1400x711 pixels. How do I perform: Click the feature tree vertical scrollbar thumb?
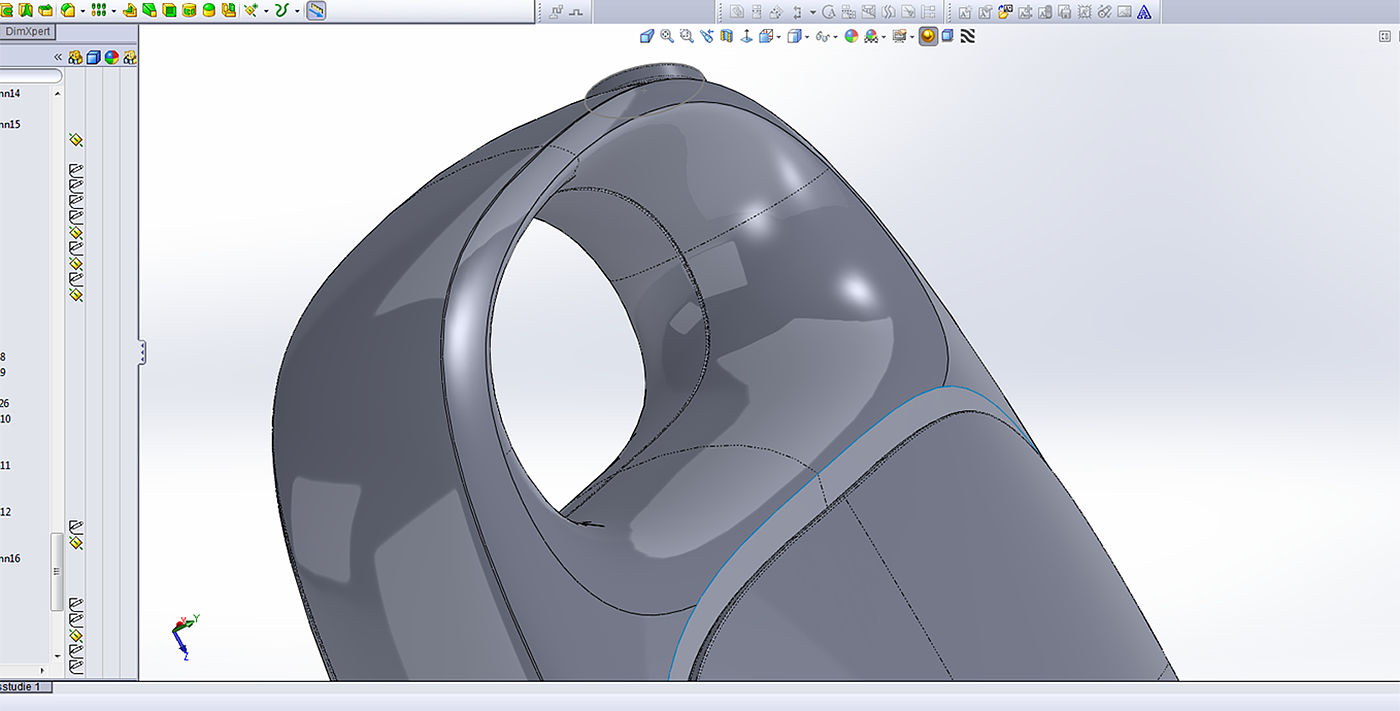point(57,570)
